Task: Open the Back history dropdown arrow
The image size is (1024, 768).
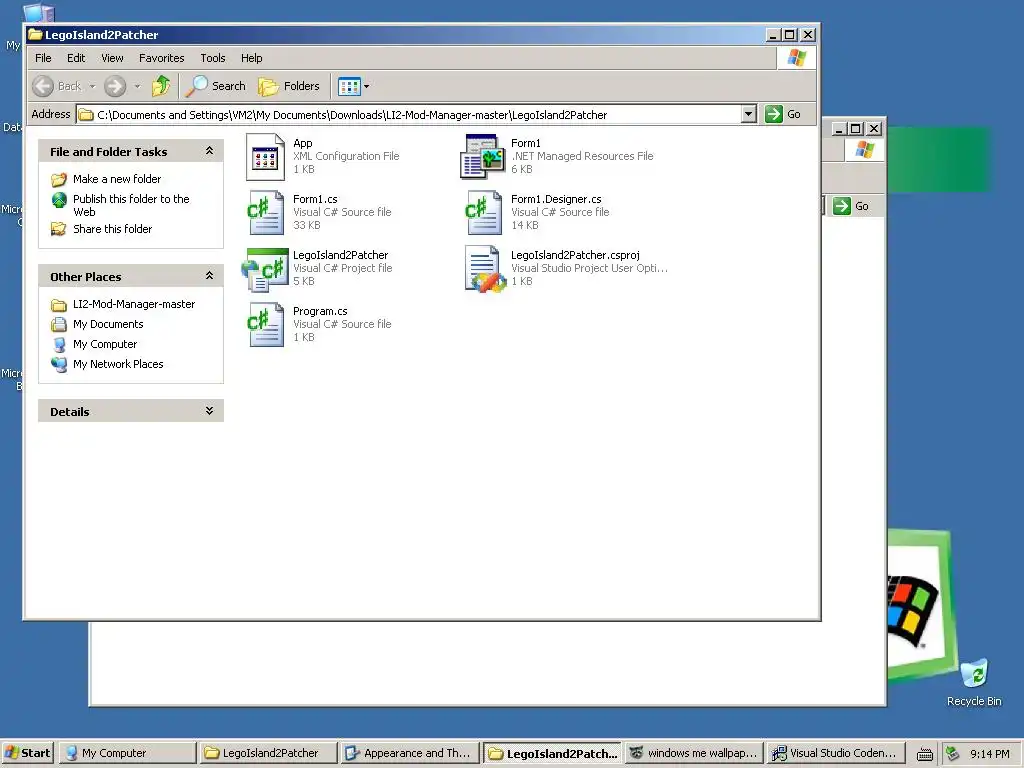Action: pos(92,86)
